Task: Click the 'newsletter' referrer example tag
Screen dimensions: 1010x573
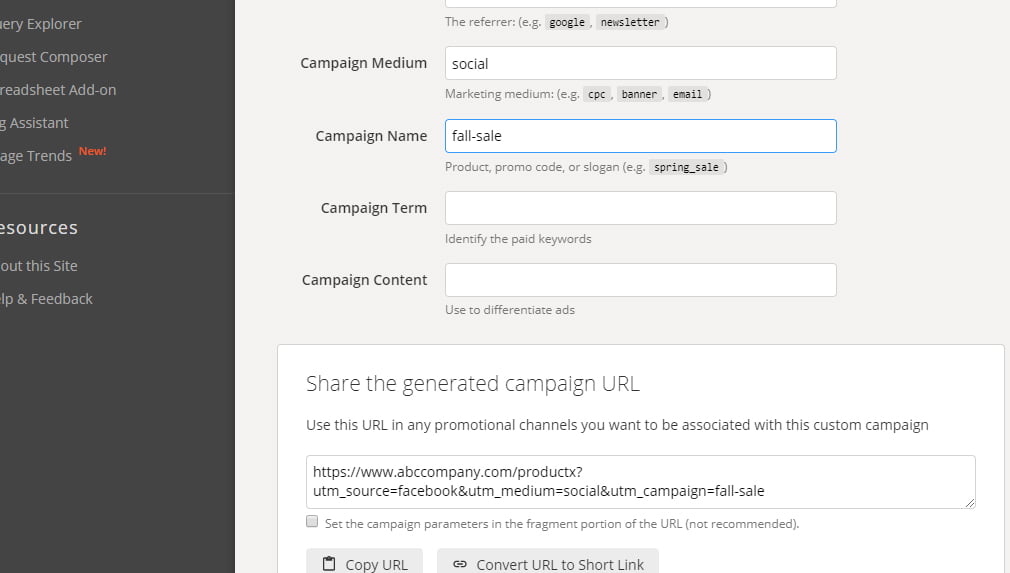Action: click(x=630, y=23)
